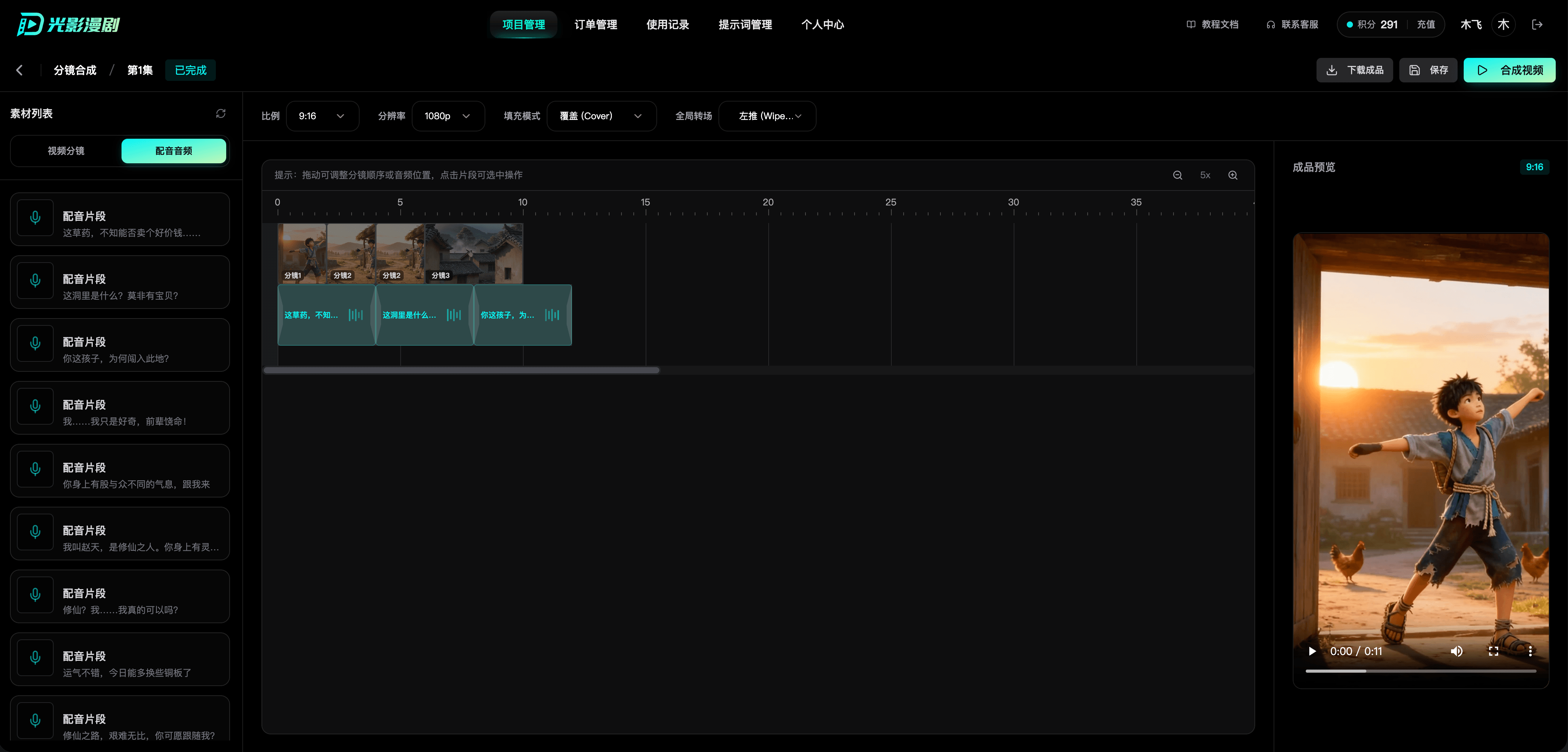1568x752 pixels.
Task: Select the 分镜3 video clip thumbnail
Action: tap(474, 254)
